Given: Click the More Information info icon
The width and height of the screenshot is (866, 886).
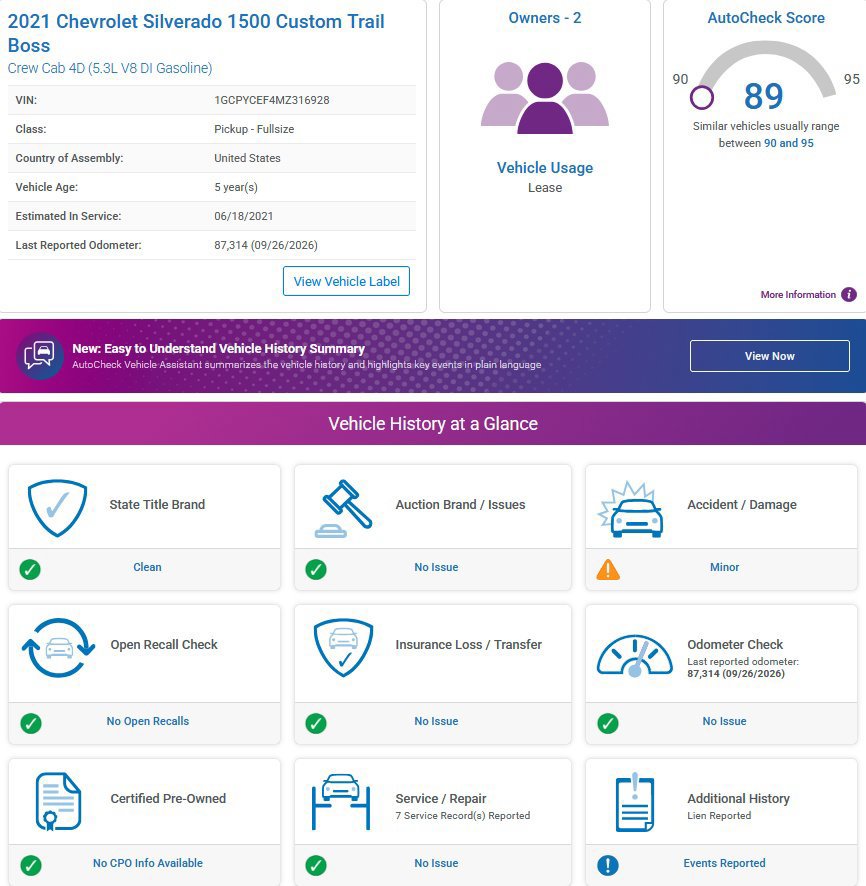Looking at the screenshot, I should tap(848, 294).
